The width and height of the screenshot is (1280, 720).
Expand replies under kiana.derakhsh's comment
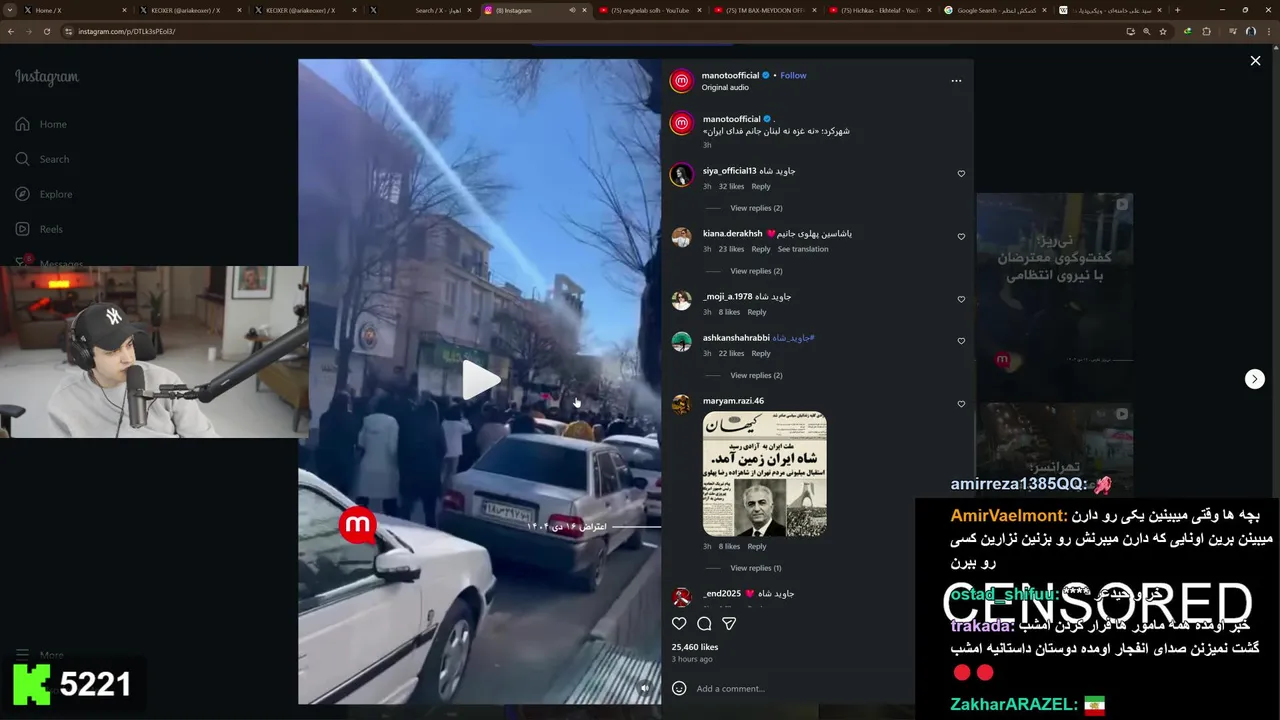pos(756,271)
